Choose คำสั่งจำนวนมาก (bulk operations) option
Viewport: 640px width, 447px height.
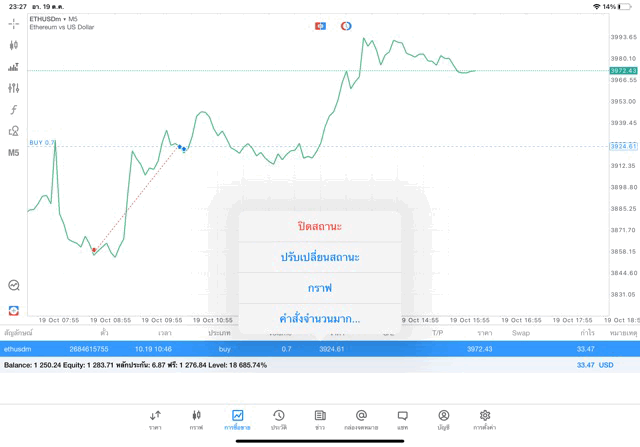320,319
